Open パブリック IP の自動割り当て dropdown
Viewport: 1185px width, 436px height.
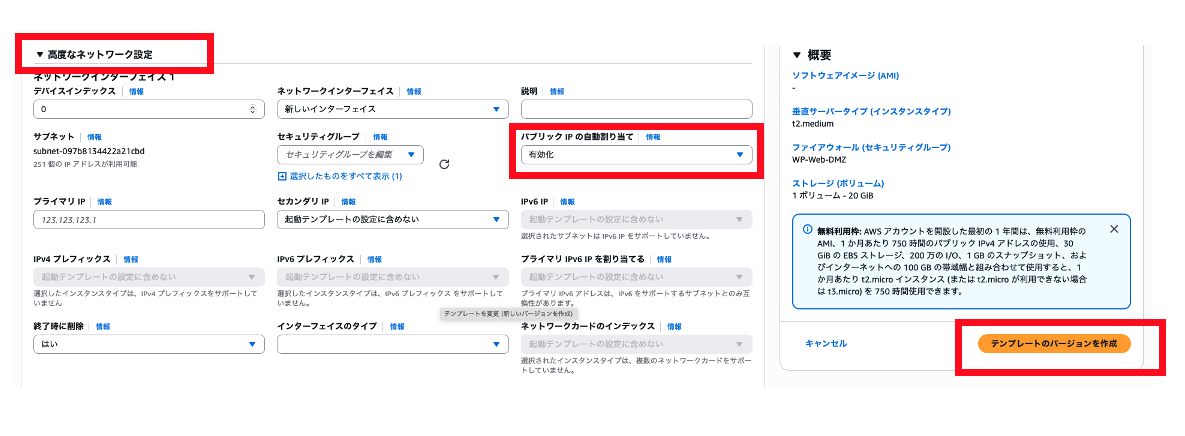[636, 155]
